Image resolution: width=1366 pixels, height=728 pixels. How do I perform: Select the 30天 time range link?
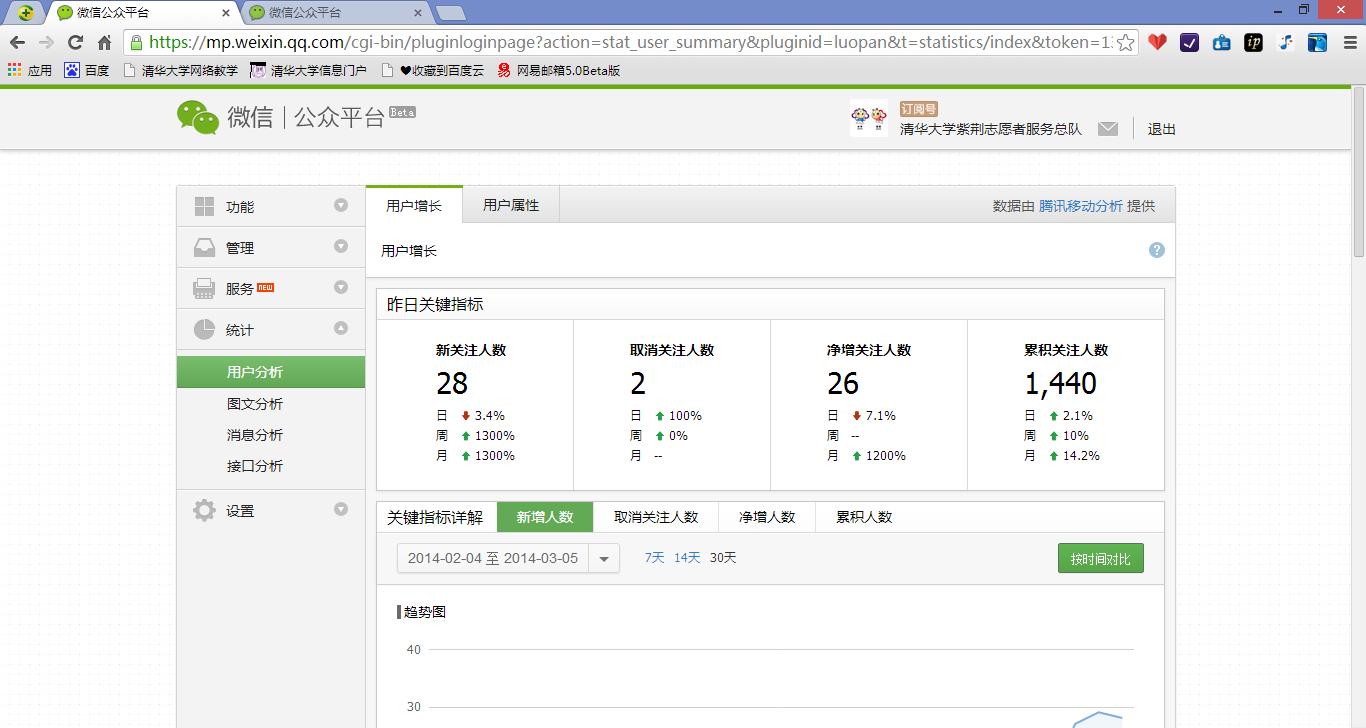point(721,558)
